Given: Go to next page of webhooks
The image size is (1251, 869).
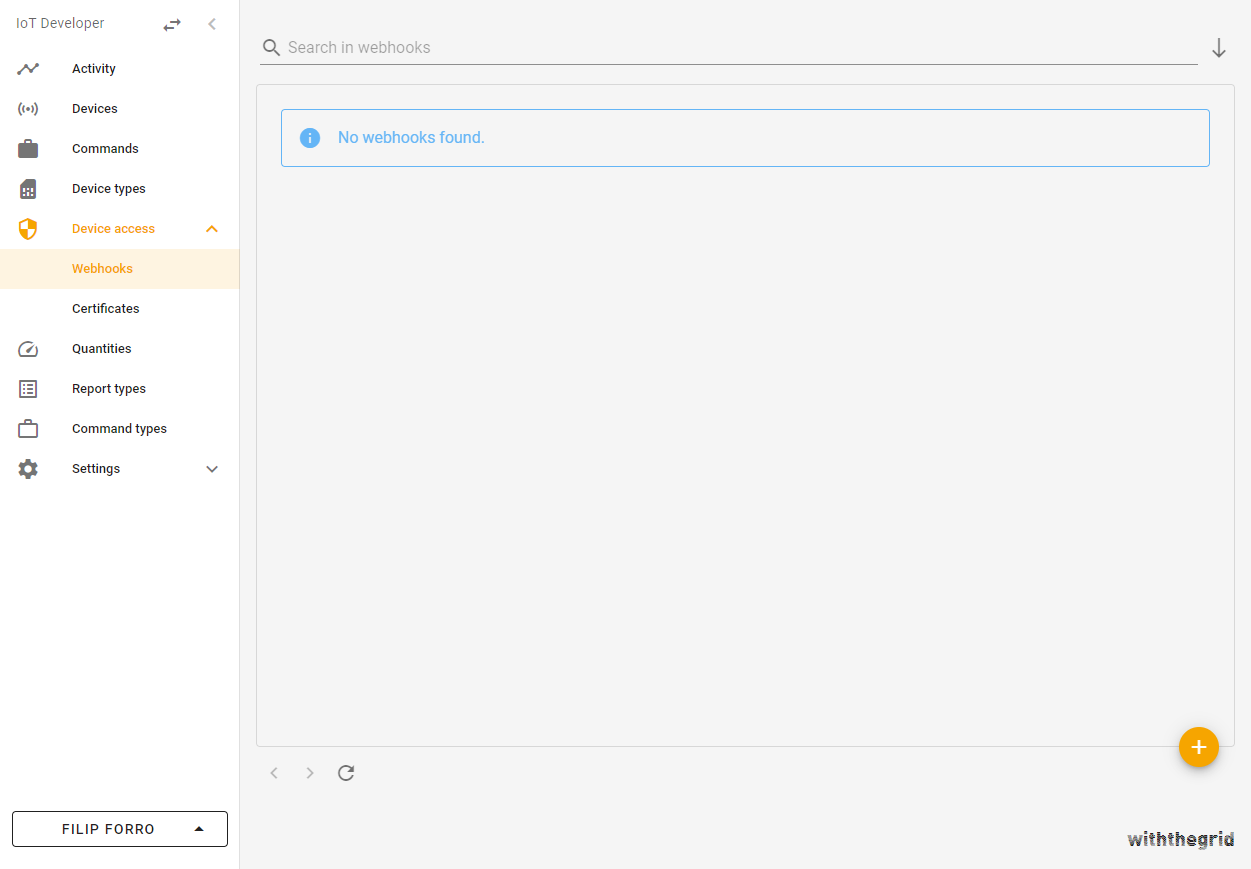Looking at the screenshot, I should coord(310,772).
